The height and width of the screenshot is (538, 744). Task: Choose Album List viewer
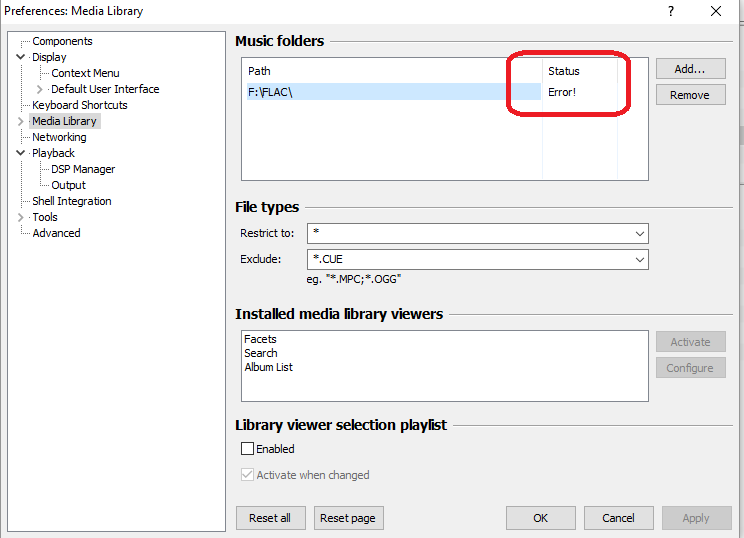268,367
